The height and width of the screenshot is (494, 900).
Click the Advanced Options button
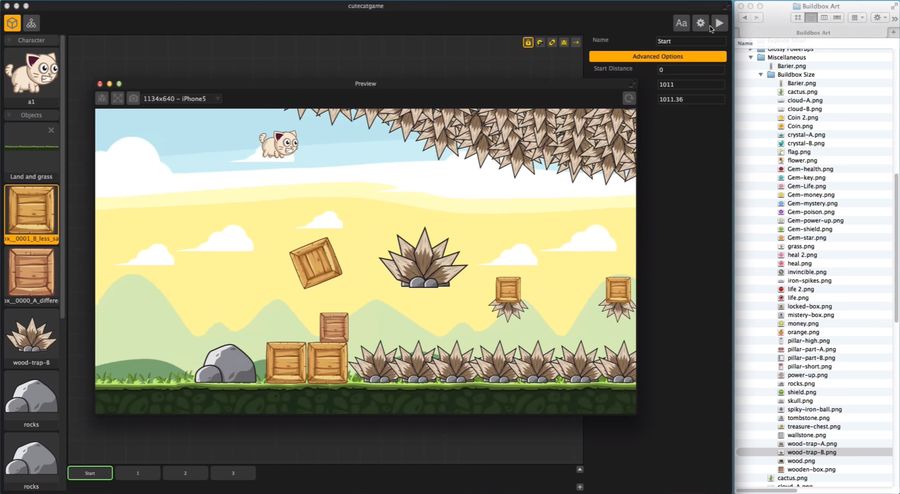657,56
